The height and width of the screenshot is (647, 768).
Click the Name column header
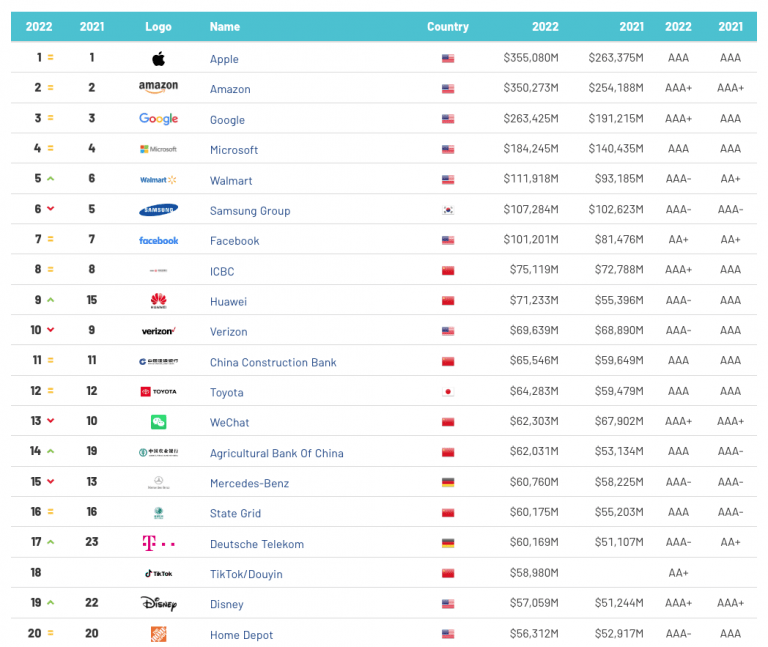click(225, 26)
